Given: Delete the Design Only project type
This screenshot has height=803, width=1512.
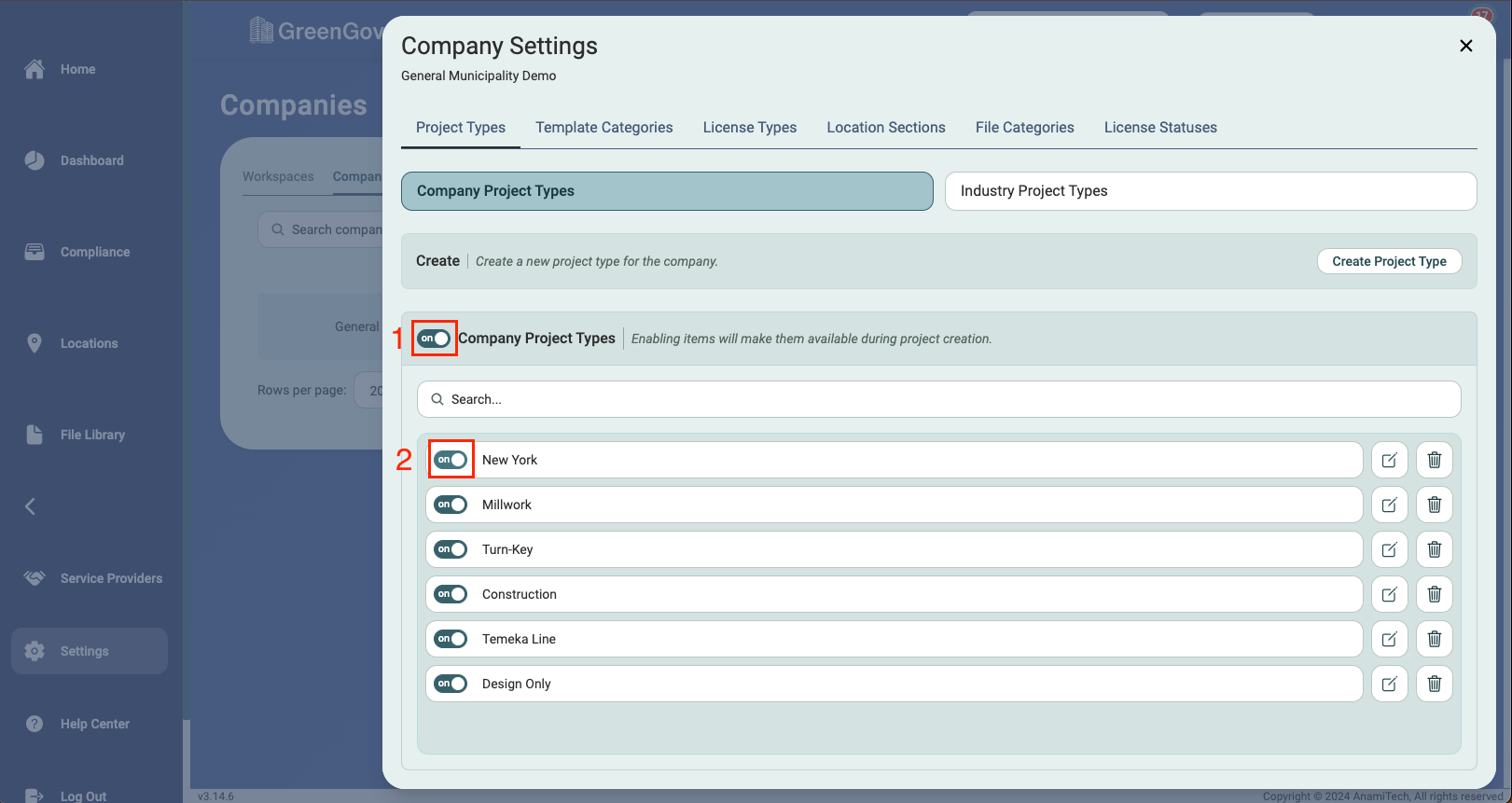Looking at the screenshot, I should (x=1435, y=684).
